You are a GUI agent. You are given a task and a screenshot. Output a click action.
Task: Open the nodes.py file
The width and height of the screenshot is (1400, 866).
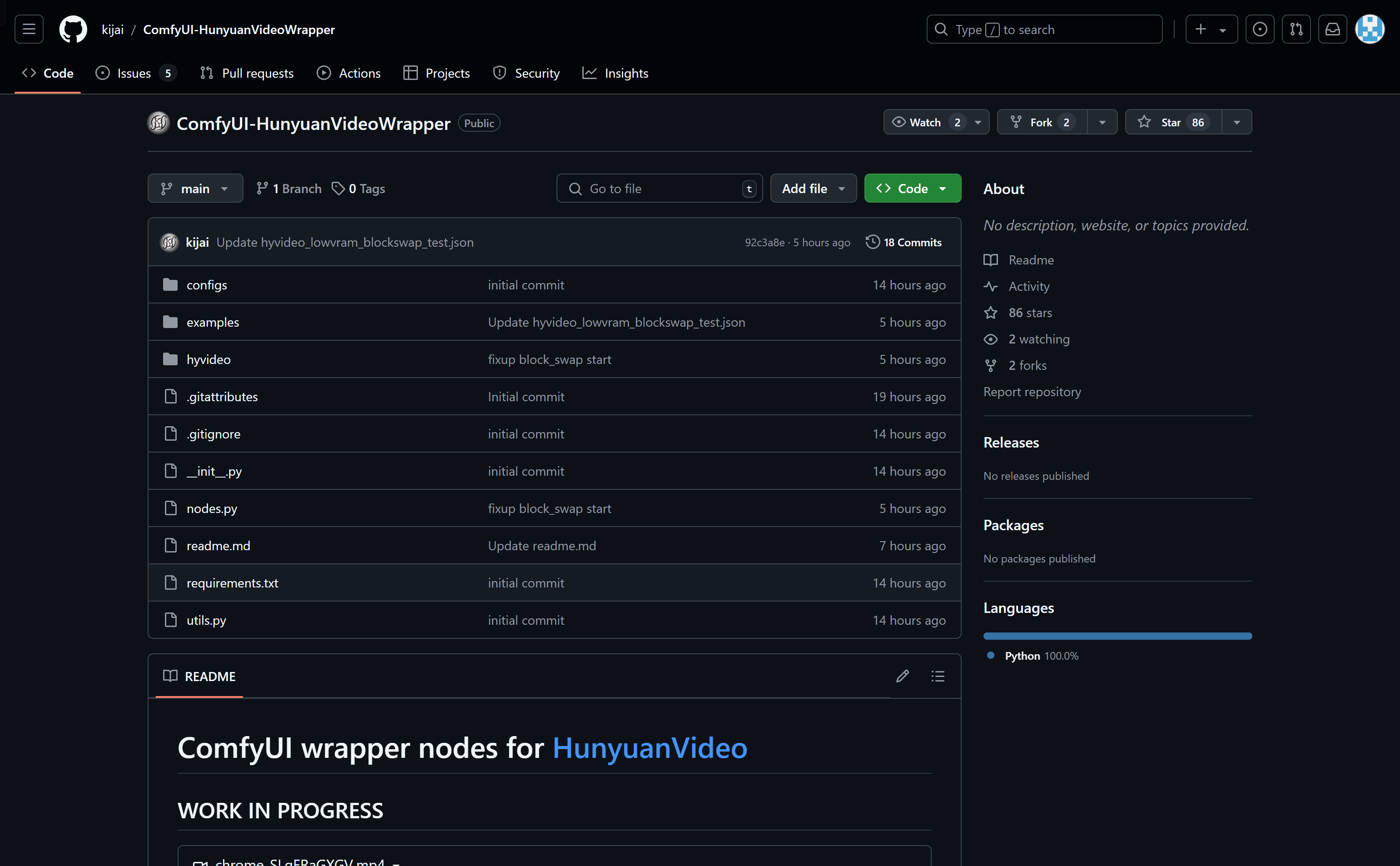(212, 508)
